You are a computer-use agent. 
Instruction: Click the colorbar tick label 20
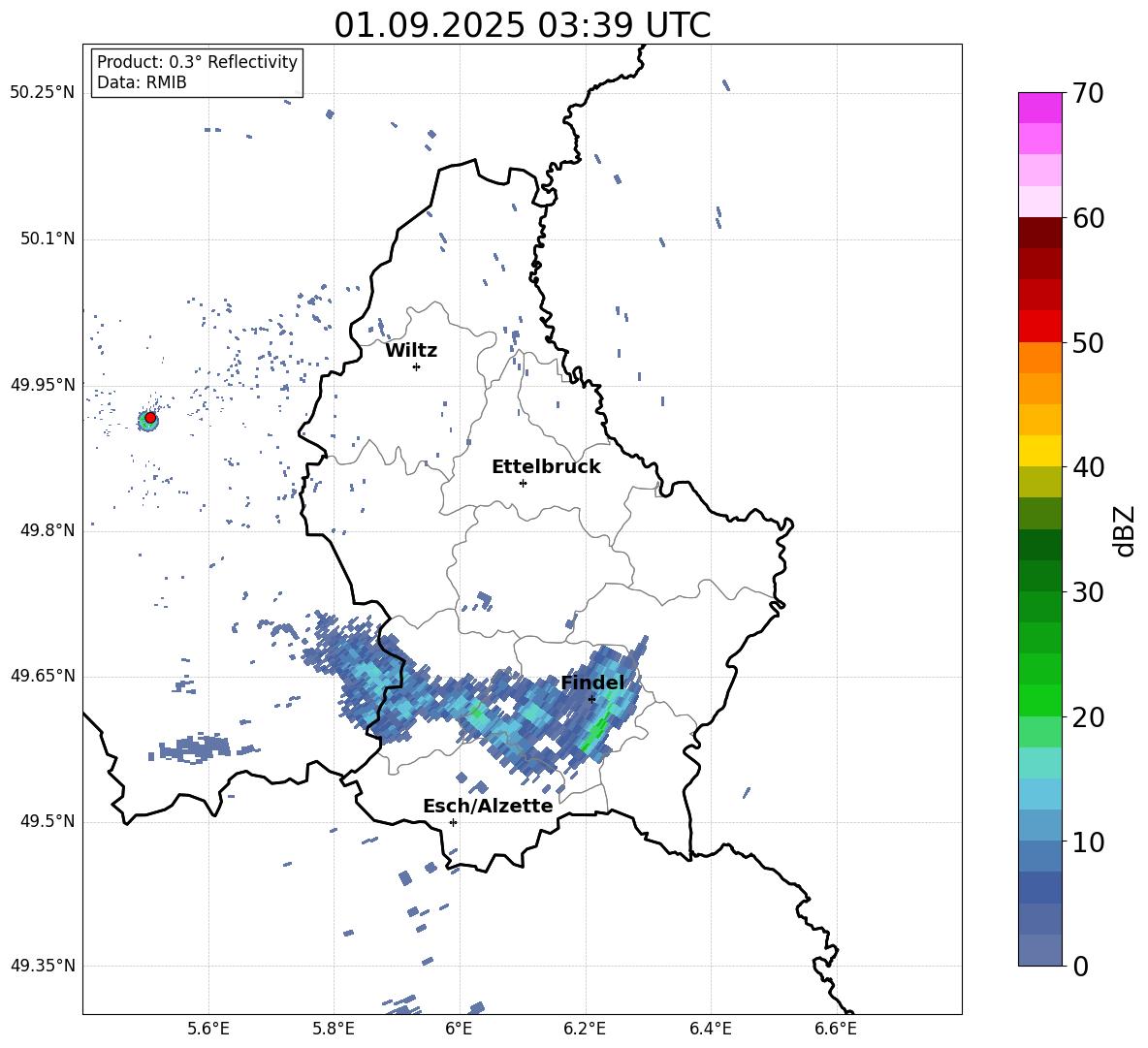tap(1088, 716)
